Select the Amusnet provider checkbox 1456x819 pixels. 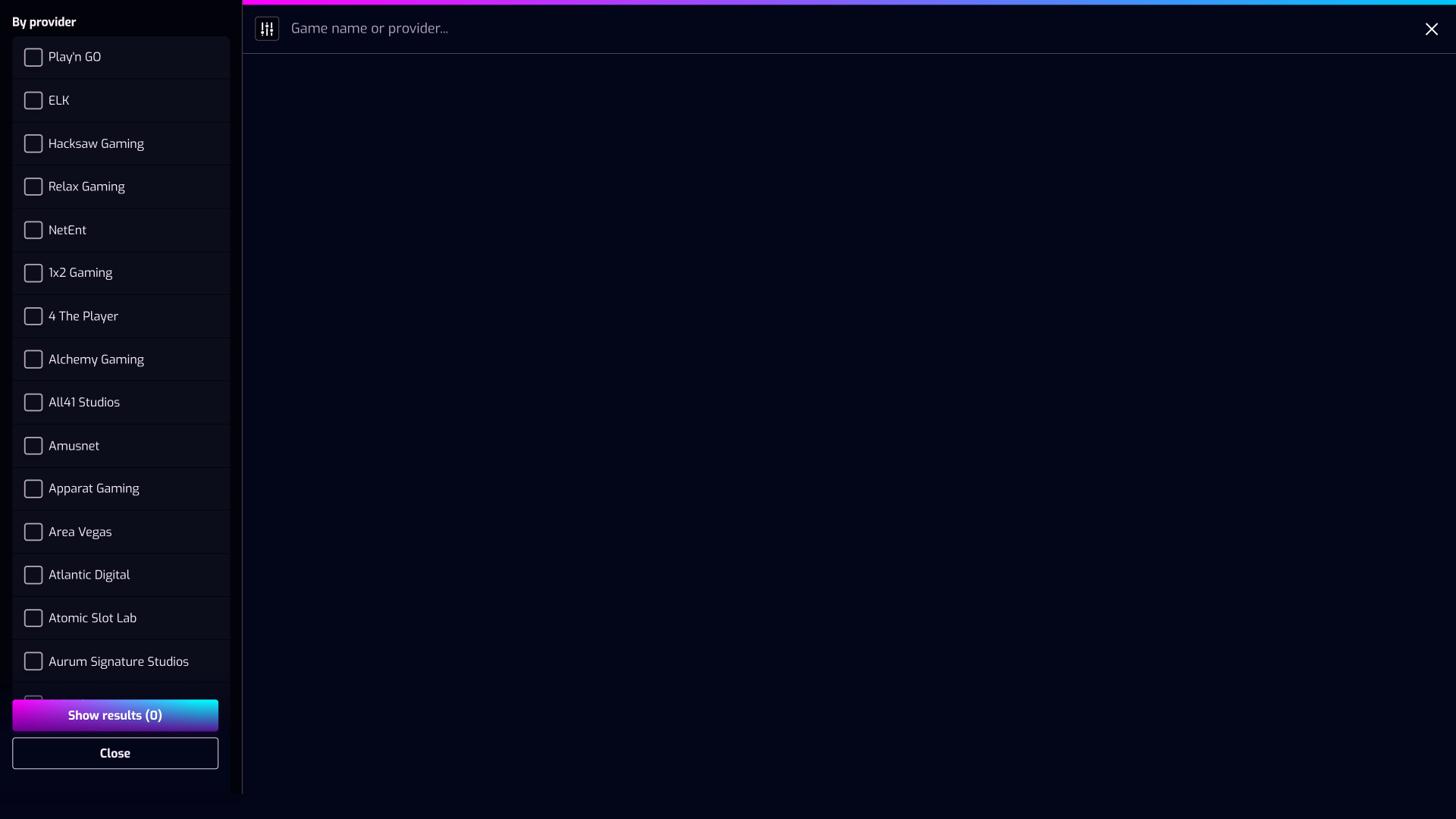tap(33, 446)
